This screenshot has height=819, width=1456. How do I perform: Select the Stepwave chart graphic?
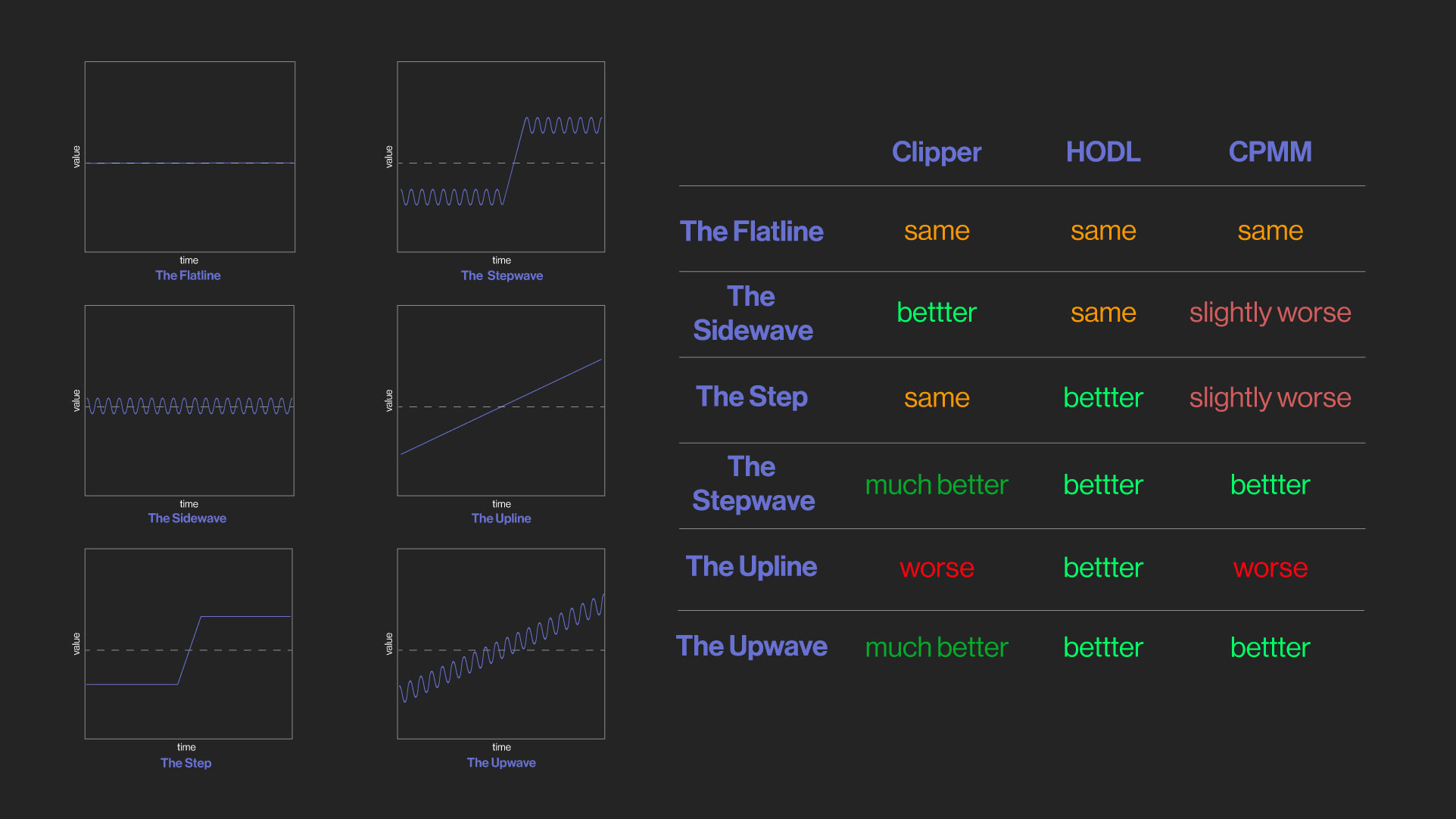pyautogui.click(x=500, y=157)
